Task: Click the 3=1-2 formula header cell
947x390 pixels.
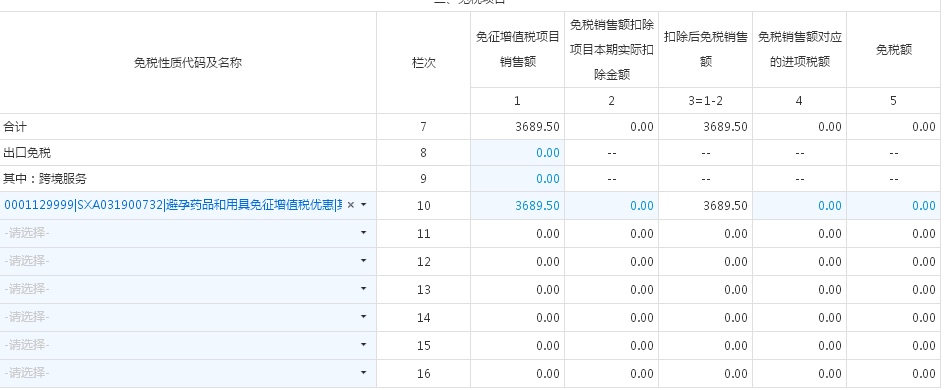Action: [705, 101]
